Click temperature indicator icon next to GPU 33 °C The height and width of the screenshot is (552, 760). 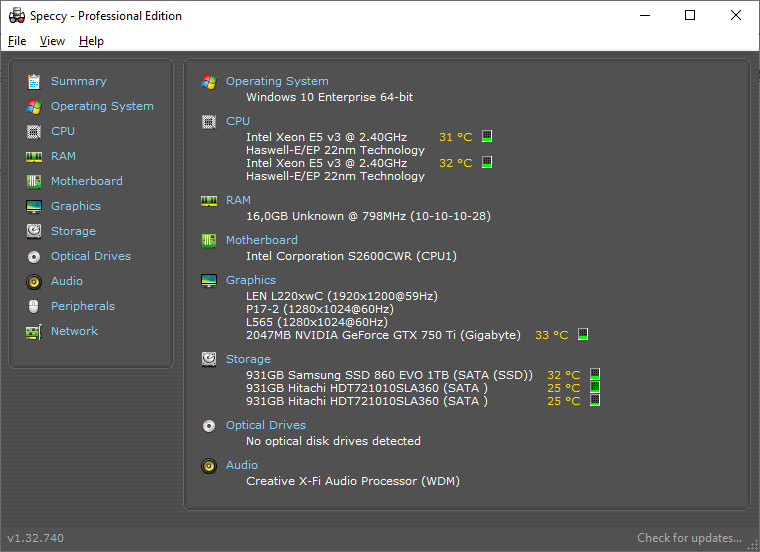(583, 334)
